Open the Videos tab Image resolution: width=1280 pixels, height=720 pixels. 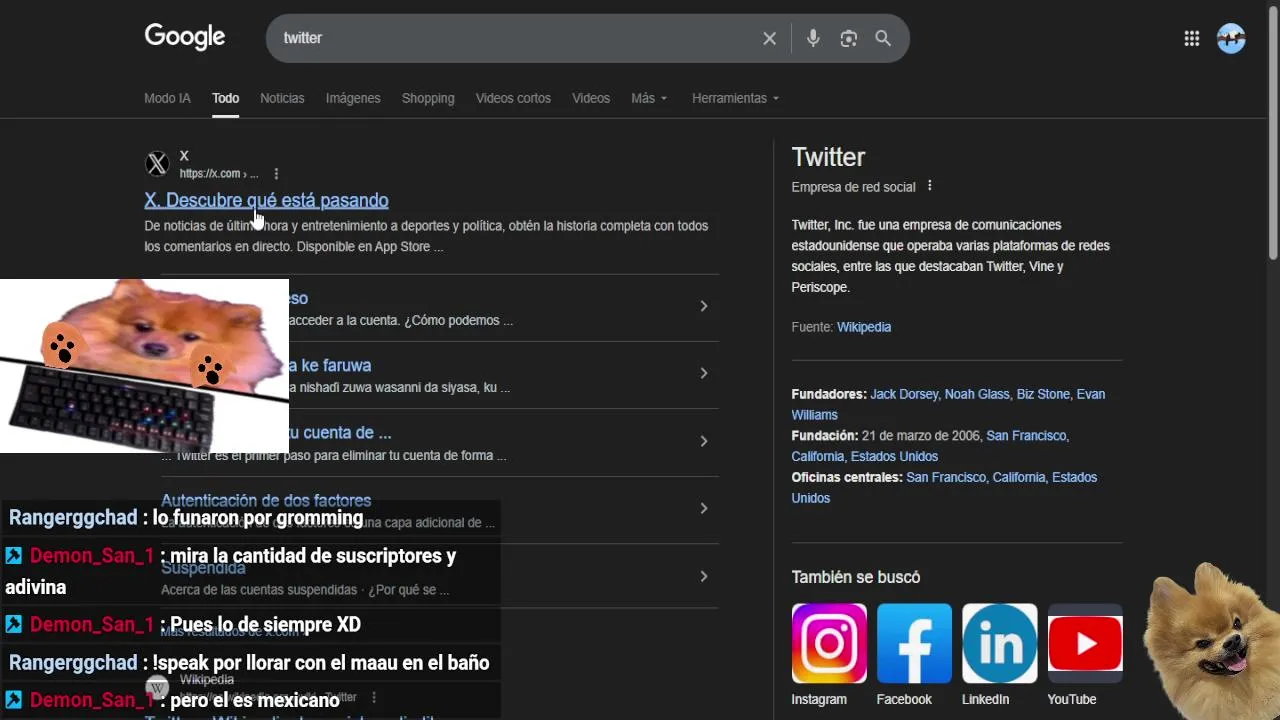click(591, 98)
